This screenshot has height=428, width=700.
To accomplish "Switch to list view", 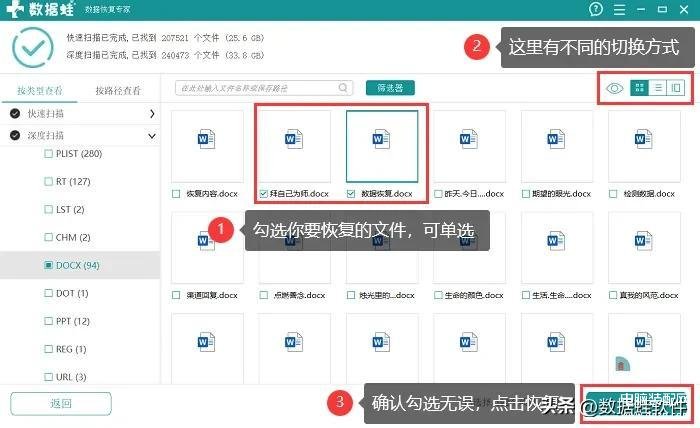I will point(658,88).
